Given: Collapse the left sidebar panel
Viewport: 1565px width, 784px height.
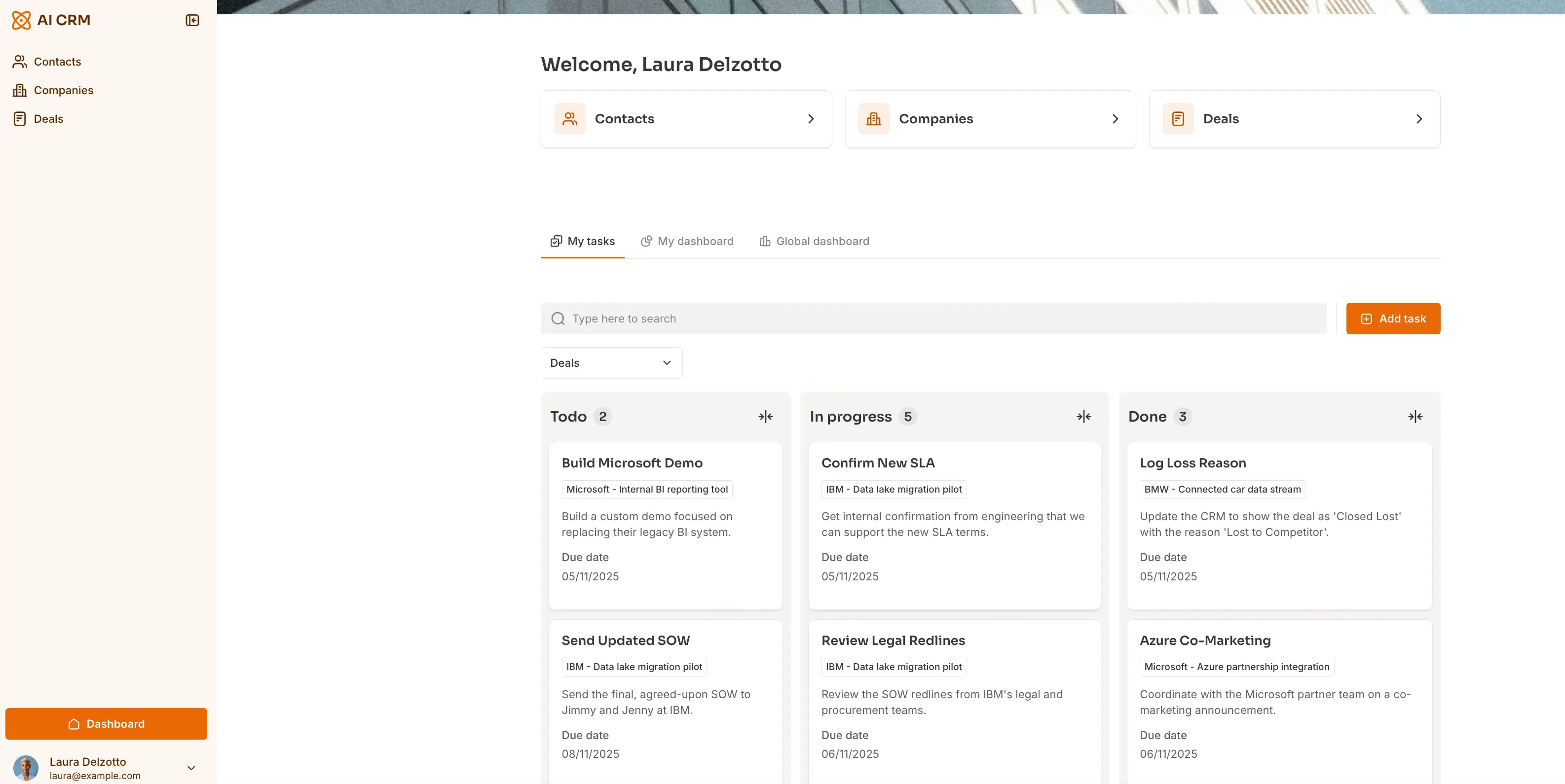Looking at the screenshot, I should (x=192, y=20).
